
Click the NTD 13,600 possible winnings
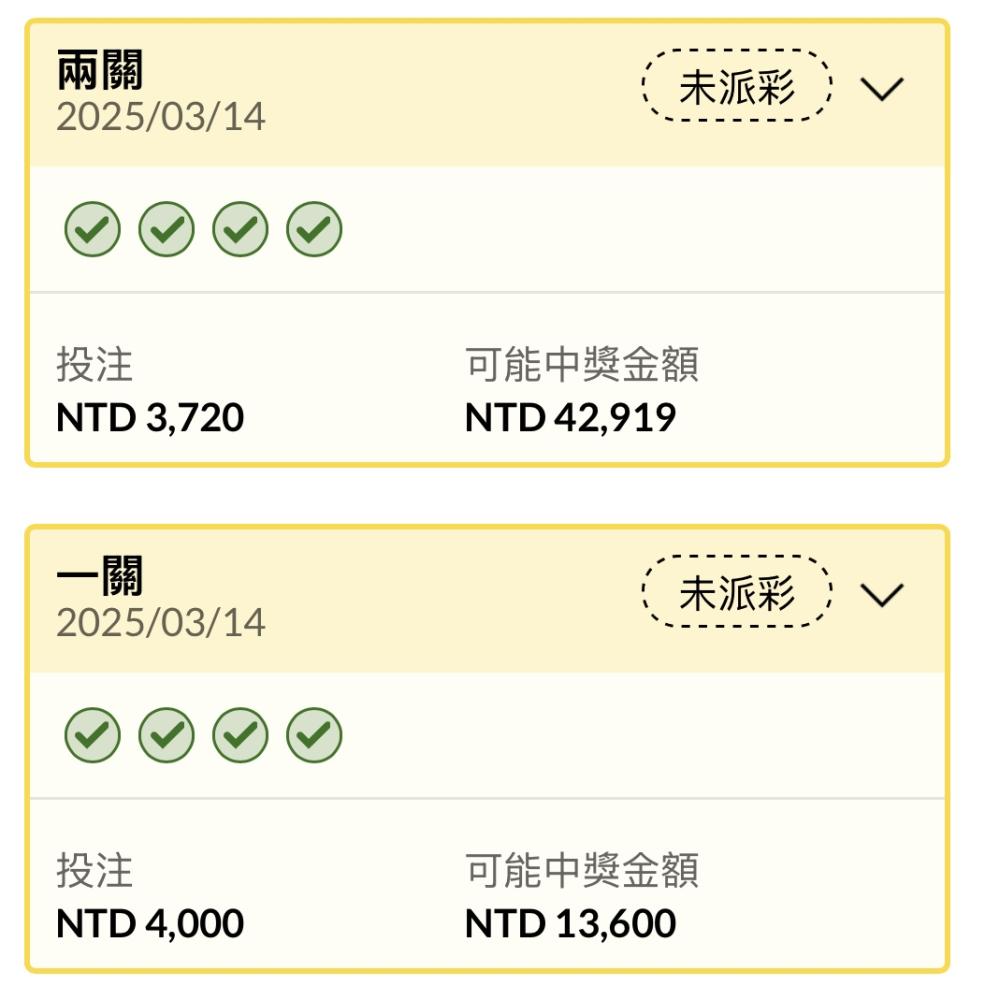tap(570, 923)
